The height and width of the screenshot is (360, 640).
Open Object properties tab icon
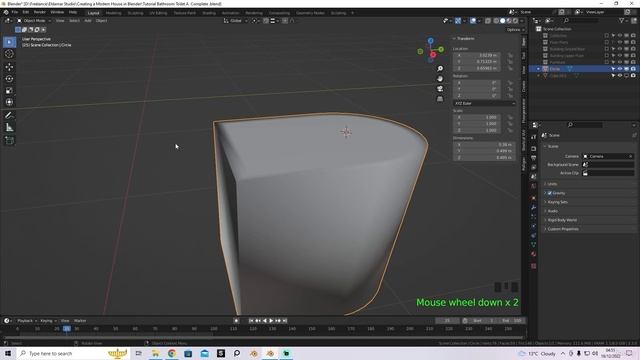[533, 198]
